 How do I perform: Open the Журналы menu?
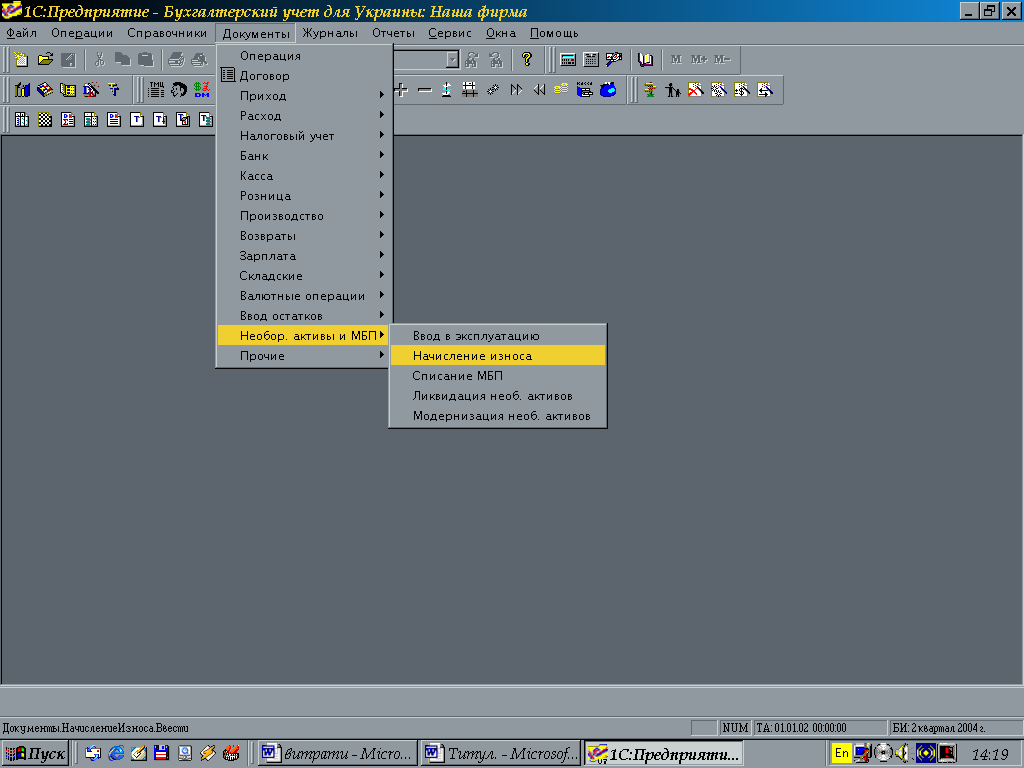(330, 33)
